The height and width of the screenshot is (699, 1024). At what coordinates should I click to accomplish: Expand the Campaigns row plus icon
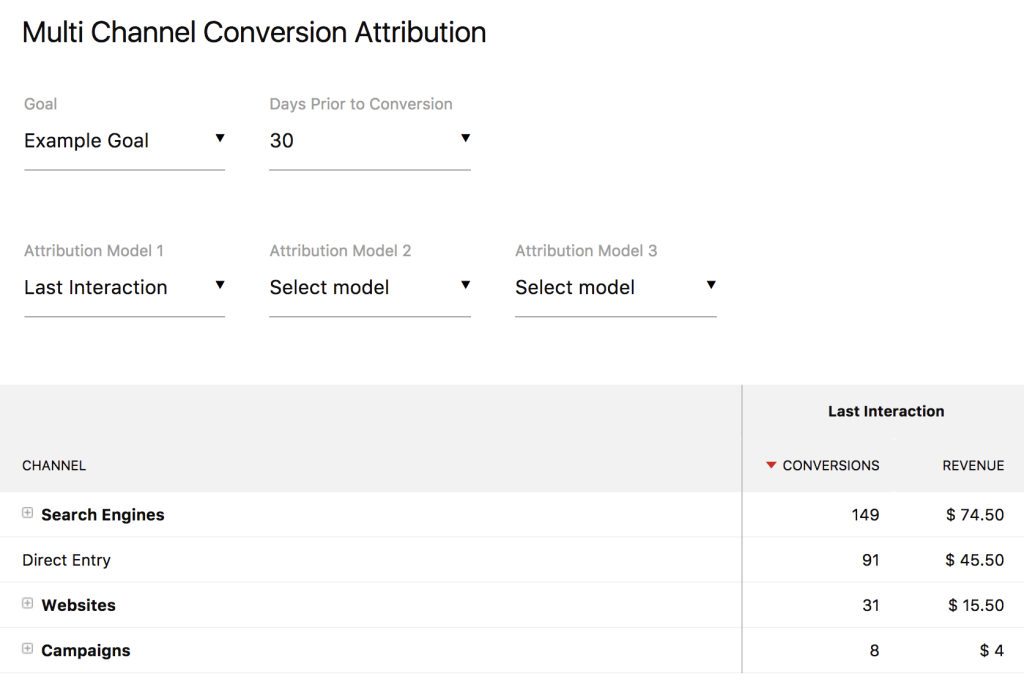(x=28, y=649)
